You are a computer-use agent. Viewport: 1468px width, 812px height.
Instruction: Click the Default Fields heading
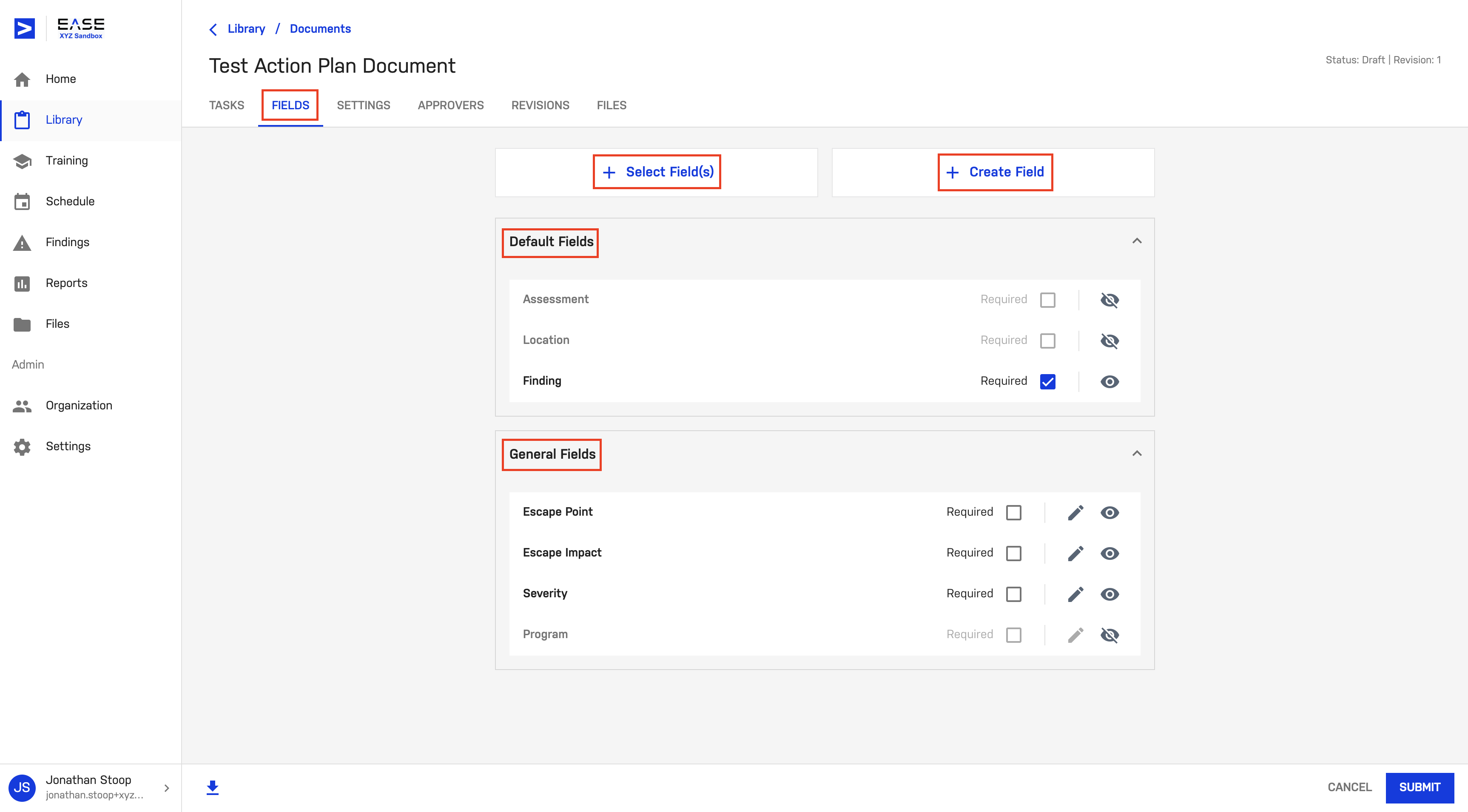(x=551, y=241)
